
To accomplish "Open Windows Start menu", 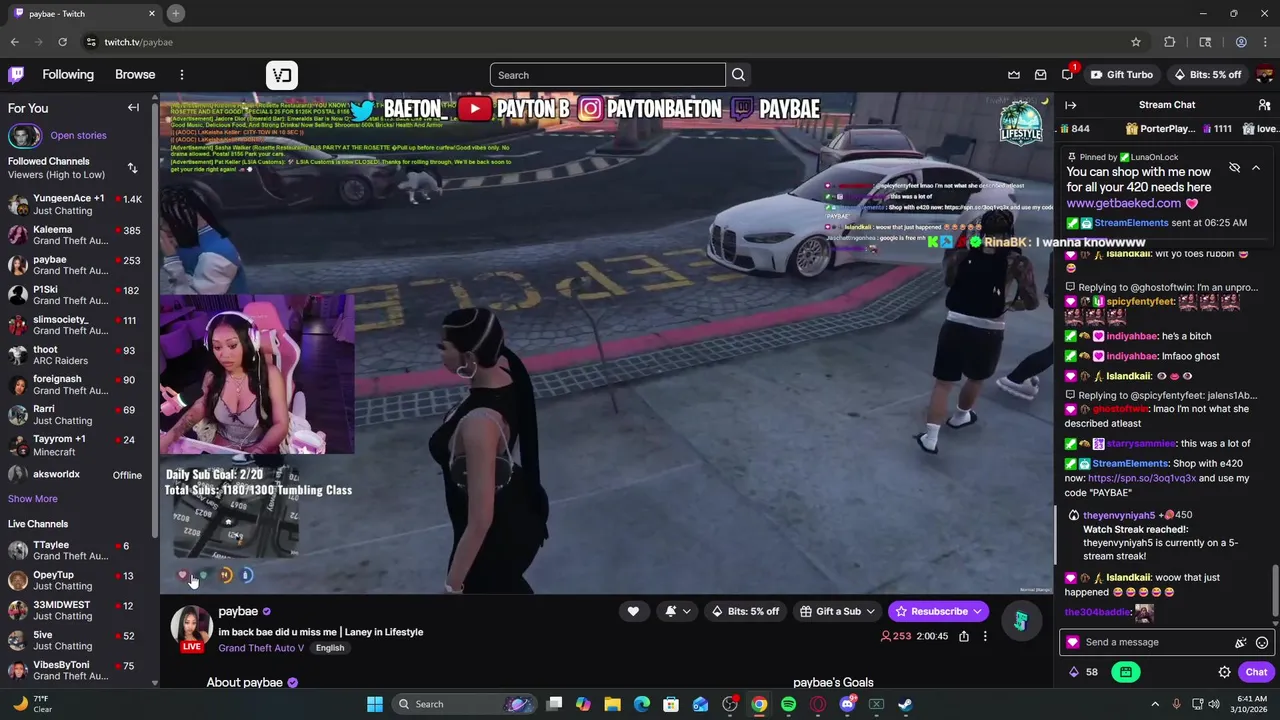I will tap(375, 704).
